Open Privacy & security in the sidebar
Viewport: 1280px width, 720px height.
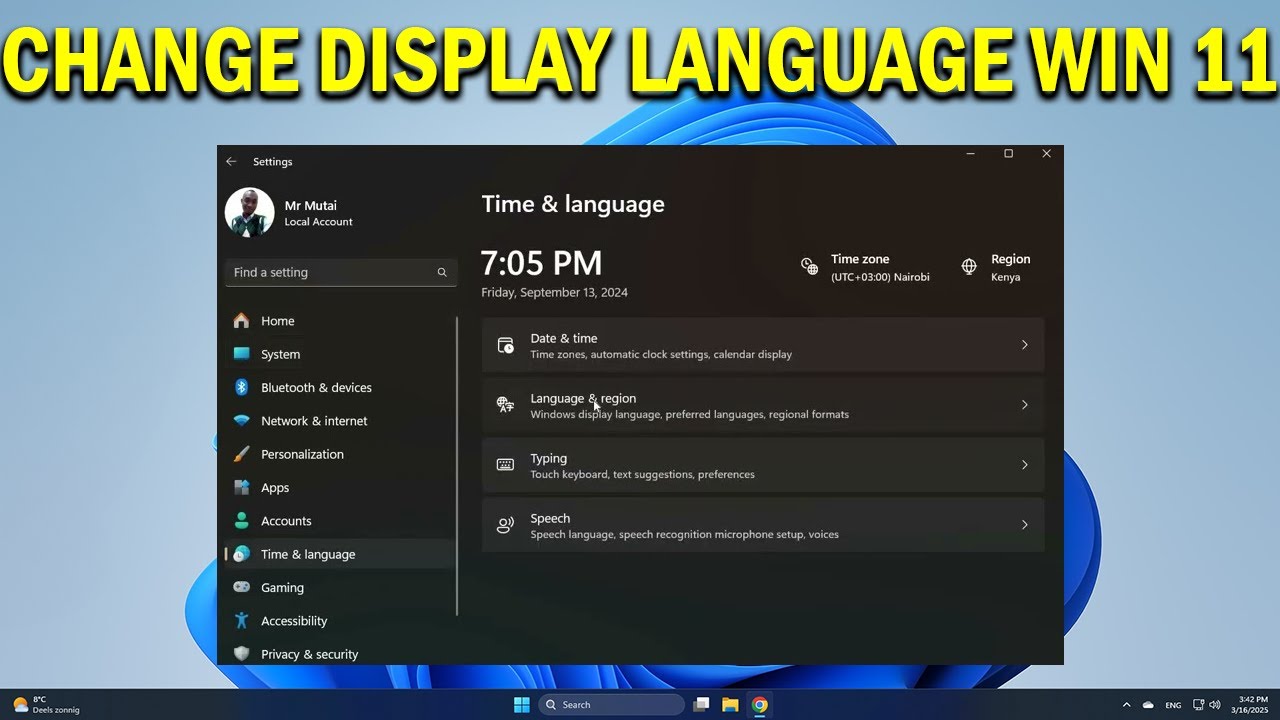click(x=340, y=654)
